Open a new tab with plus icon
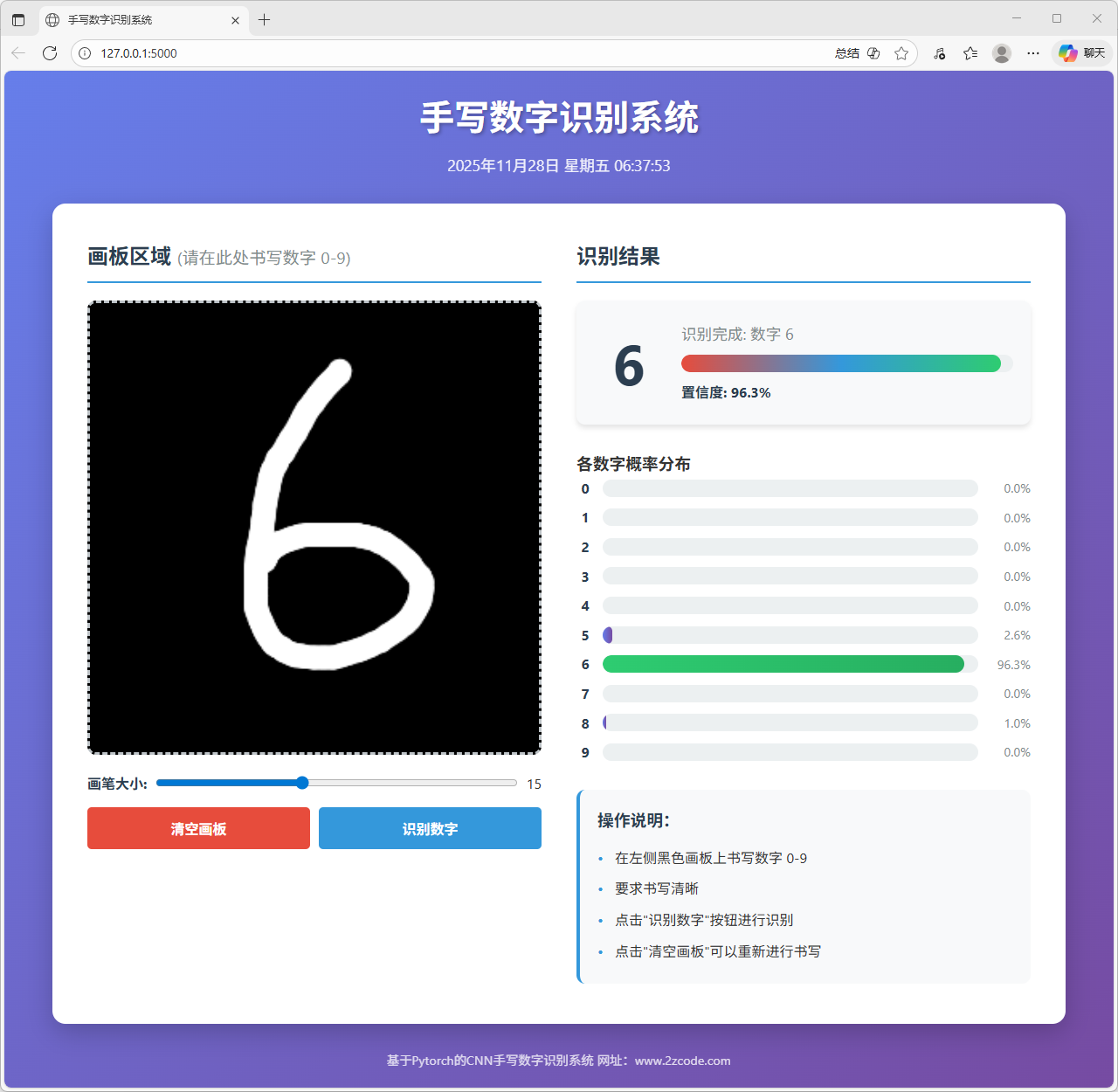This screenshot has width=1118, height=1092. (264, 19)
